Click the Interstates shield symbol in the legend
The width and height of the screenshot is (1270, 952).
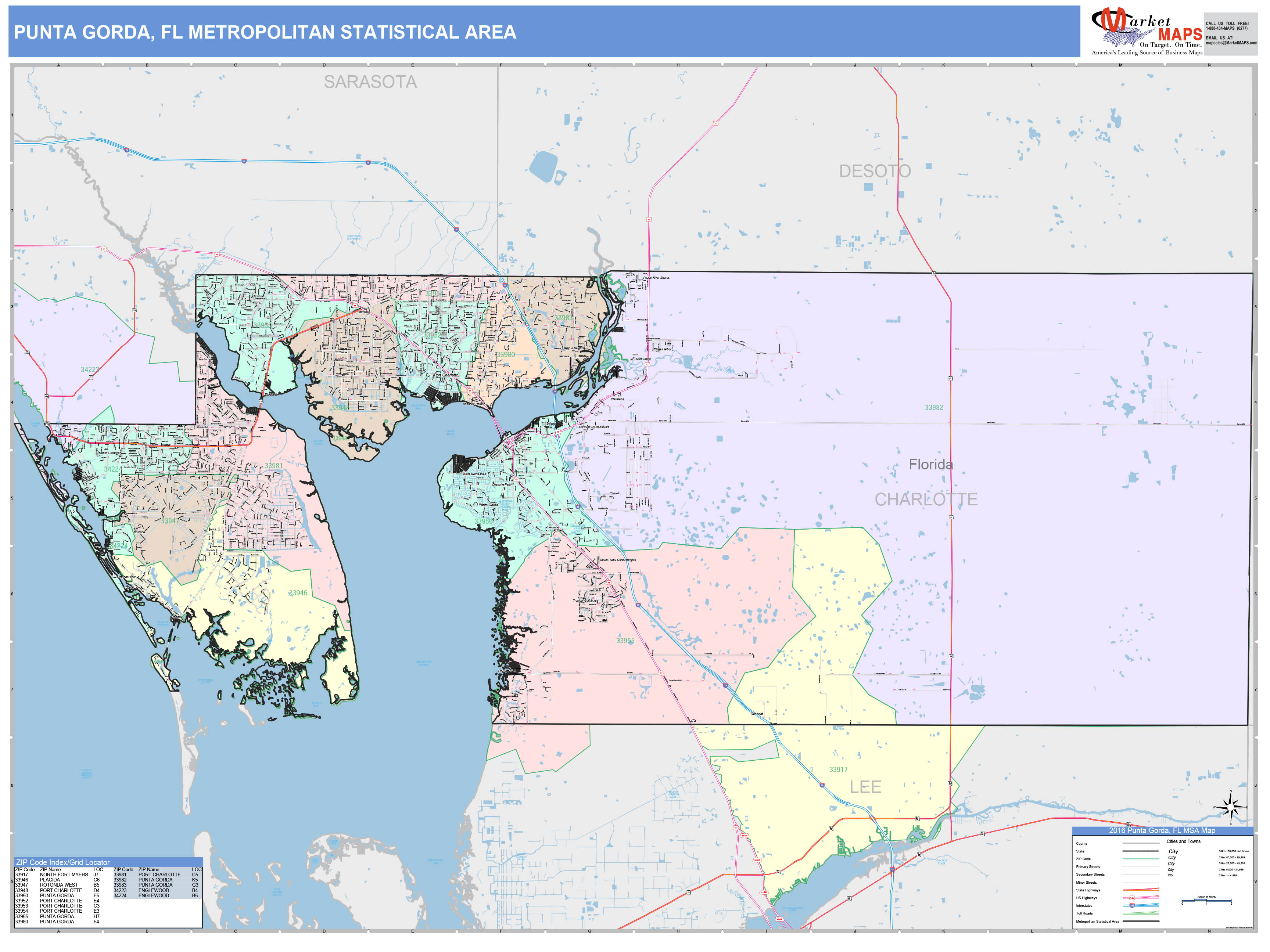pyautogui.click(x=1132, y=905)
